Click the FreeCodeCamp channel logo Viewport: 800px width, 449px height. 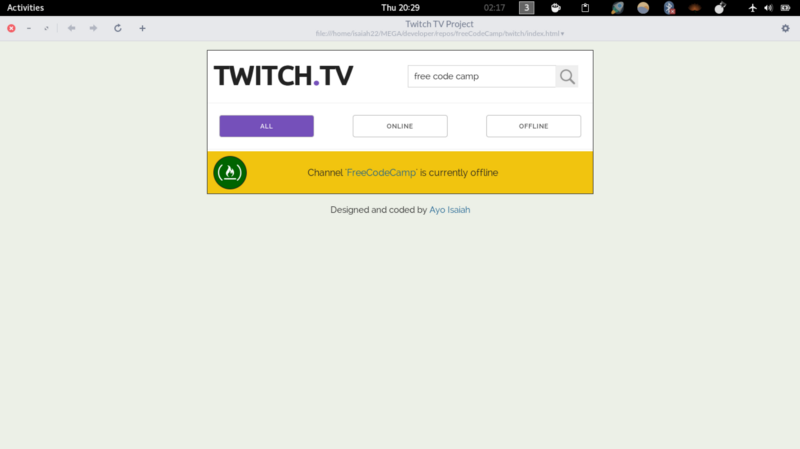(x=230, y=173)
